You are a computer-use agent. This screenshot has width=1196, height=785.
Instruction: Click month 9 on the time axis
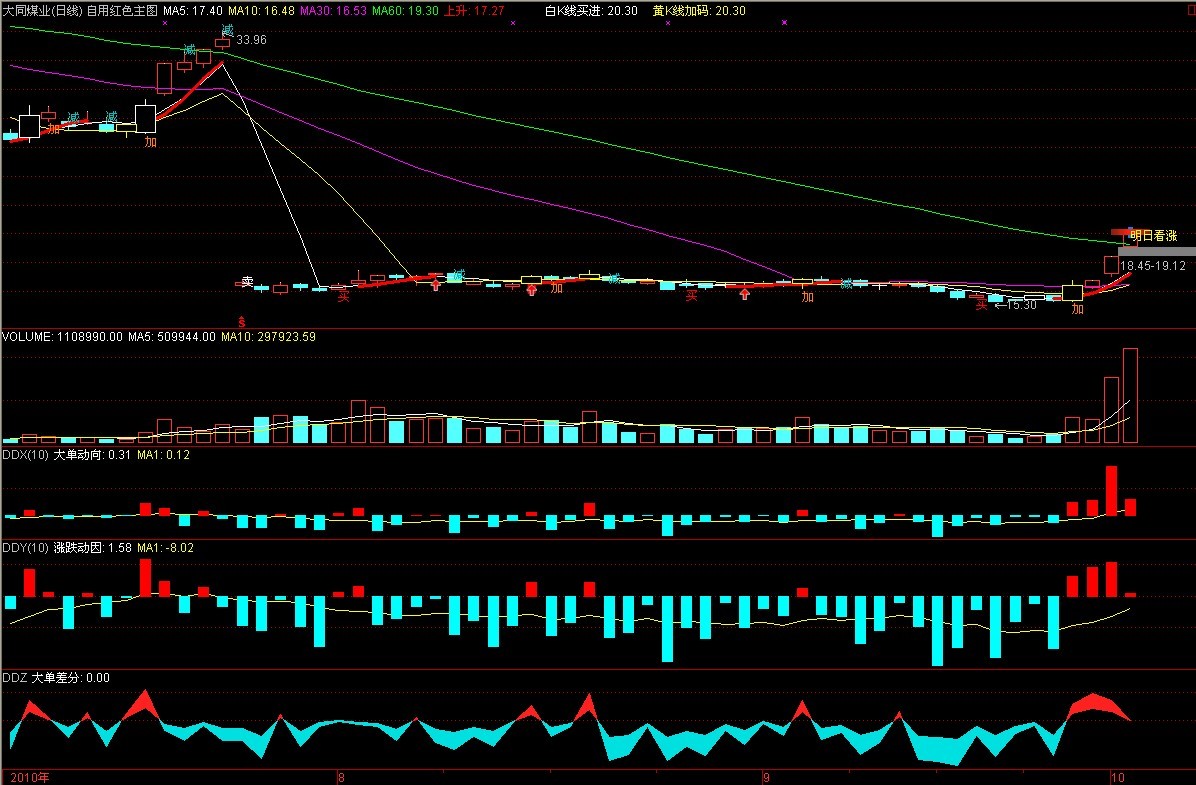tap(766, 777)
